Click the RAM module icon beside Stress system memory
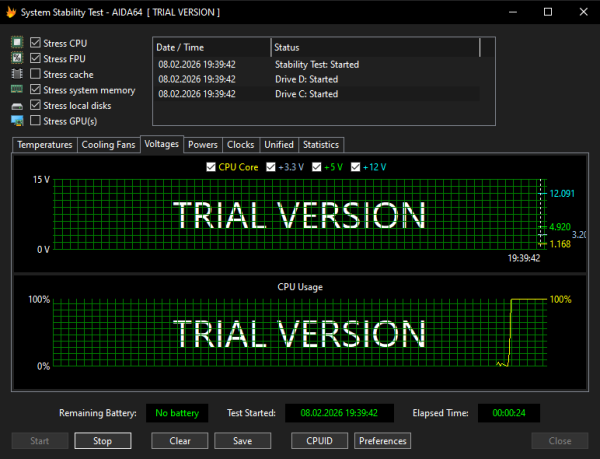The width and height of the screenshot is (600, 459). pos(17,90)
